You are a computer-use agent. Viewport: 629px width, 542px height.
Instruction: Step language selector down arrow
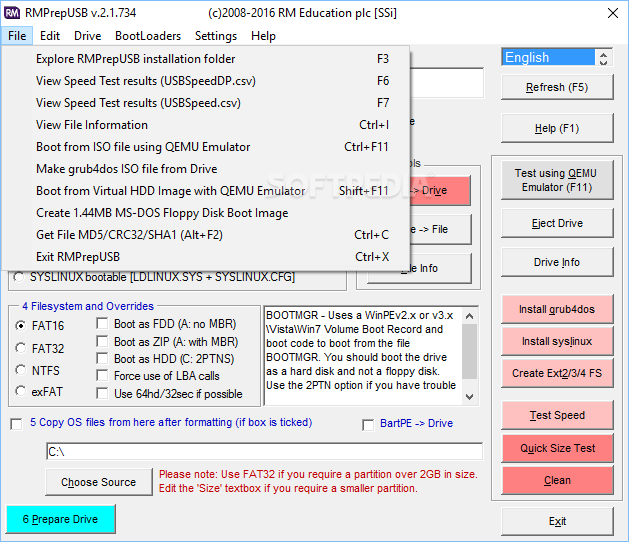pyautogui.click(x=603, y=62)
